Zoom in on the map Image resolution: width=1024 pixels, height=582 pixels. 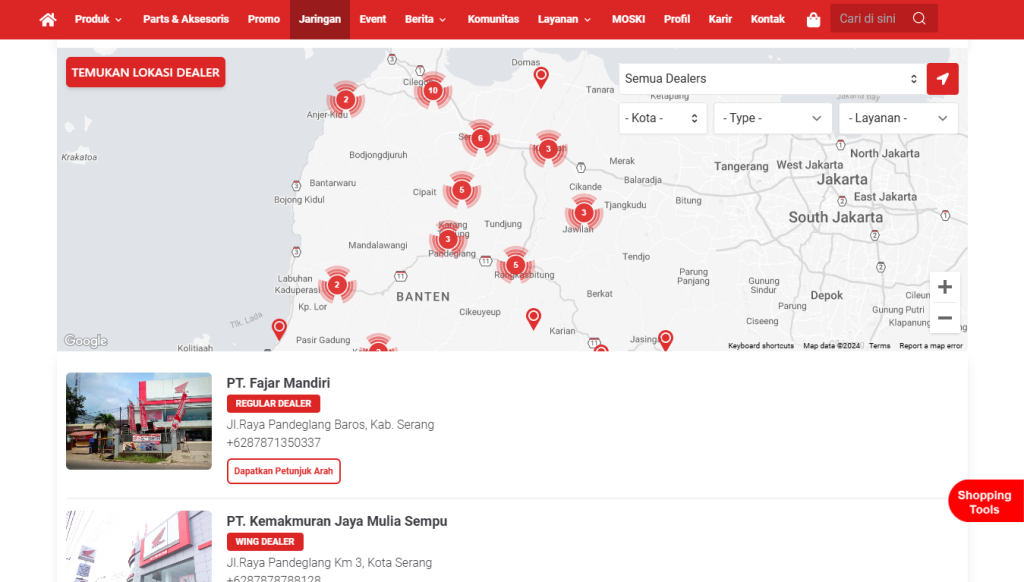944,287
